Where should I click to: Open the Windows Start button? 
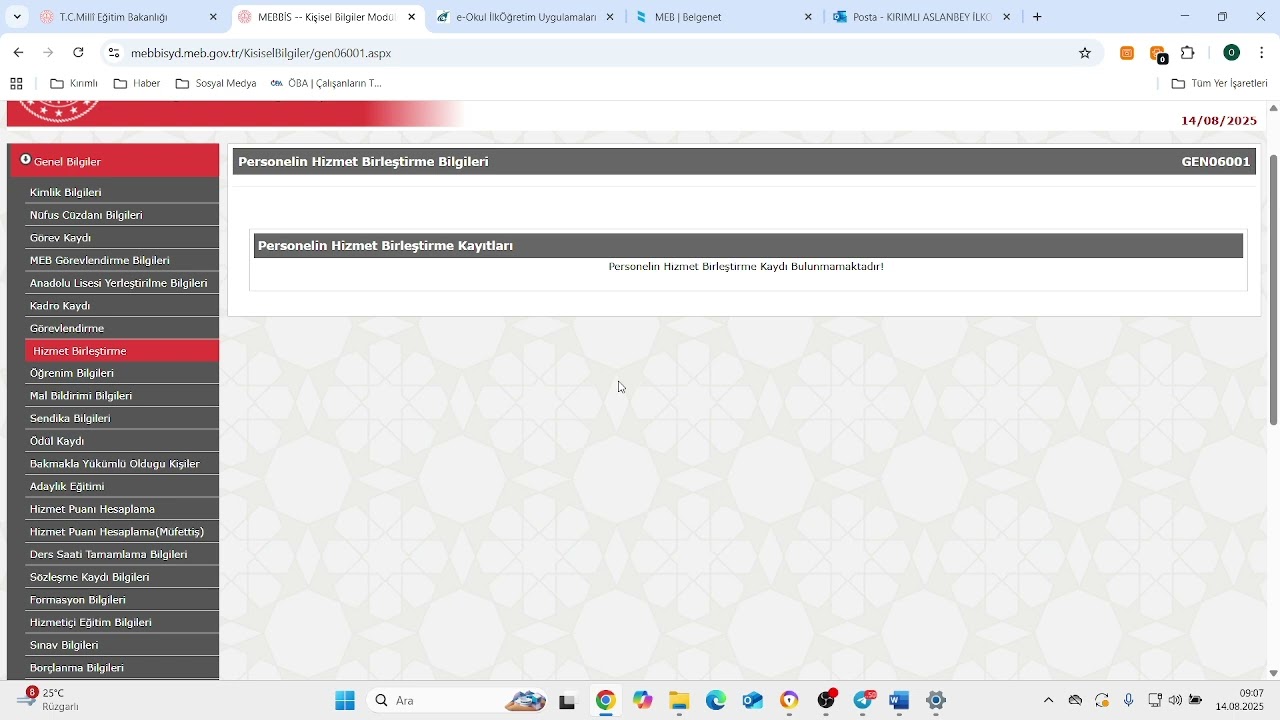click(x=345, y=701)
